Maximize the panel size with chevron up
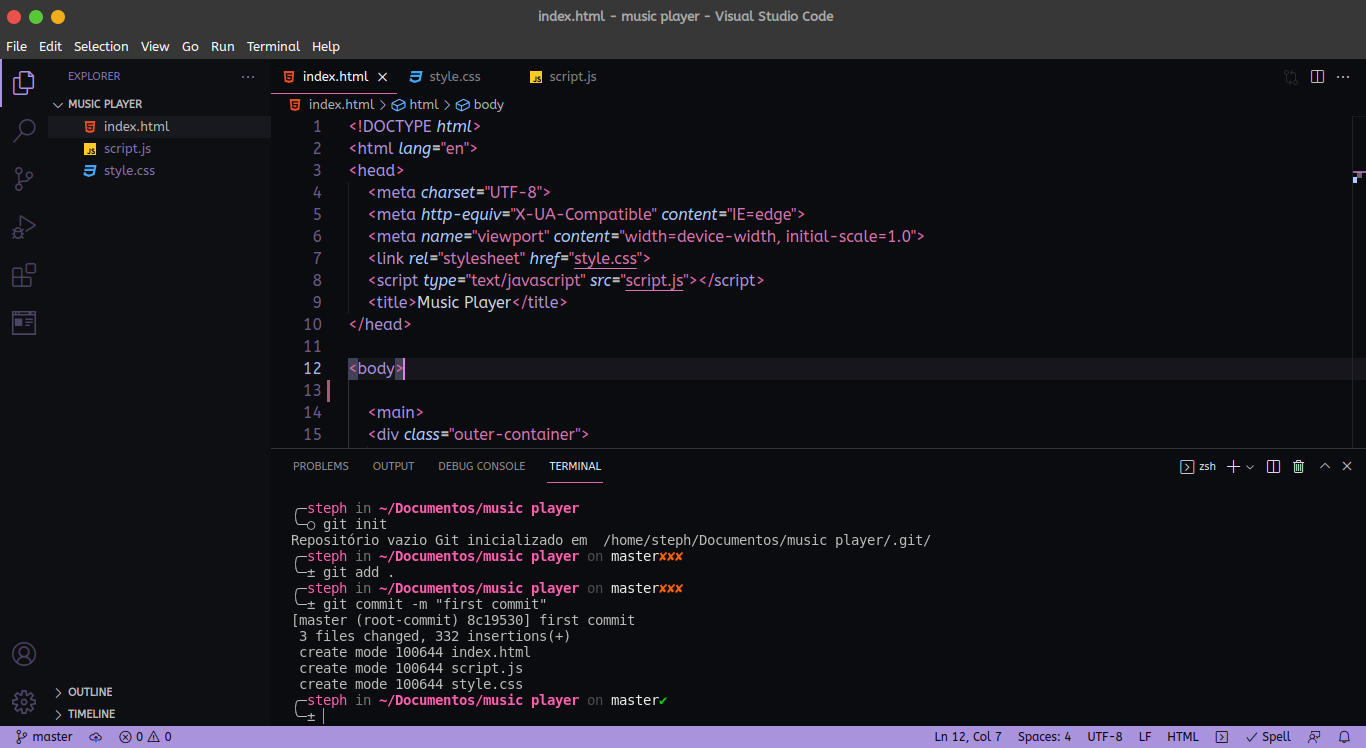 [1325, 466]
